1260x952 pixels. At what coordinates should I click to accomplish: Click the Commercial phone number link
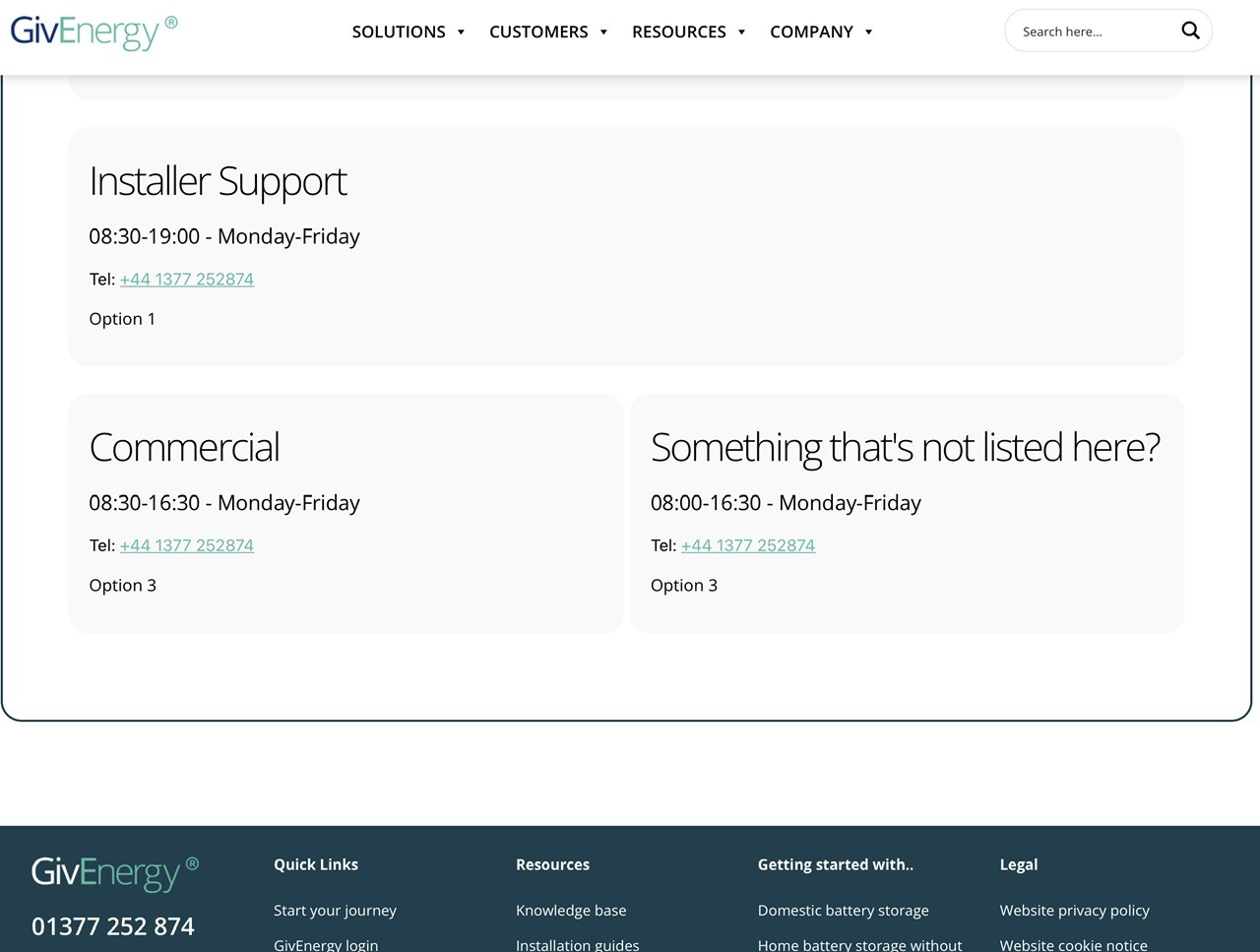pos(187,545)
